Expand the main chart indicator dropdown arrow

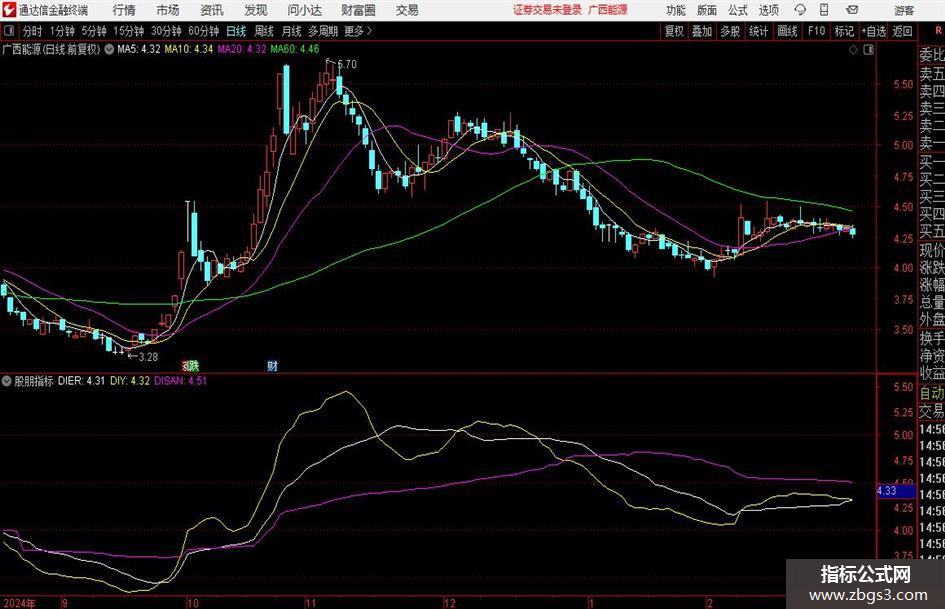[x=109, y=49]
